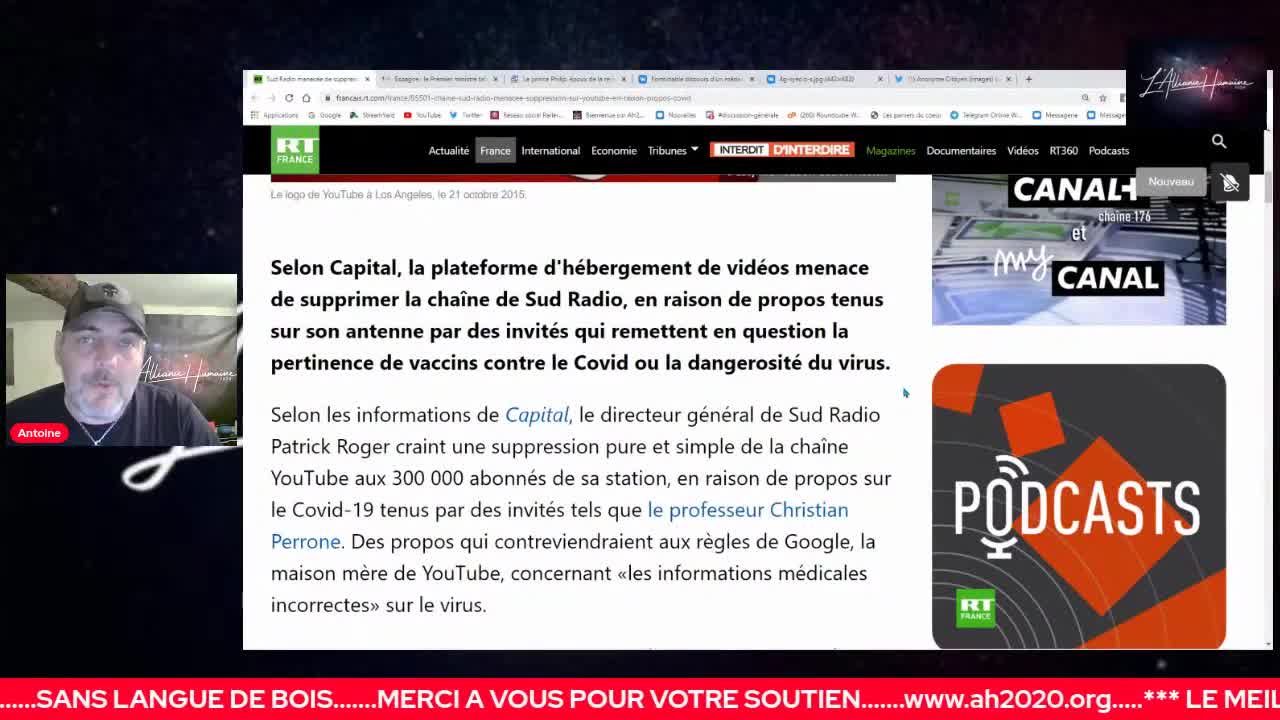Open the #discussion-générale bookmark

(742, 115)
